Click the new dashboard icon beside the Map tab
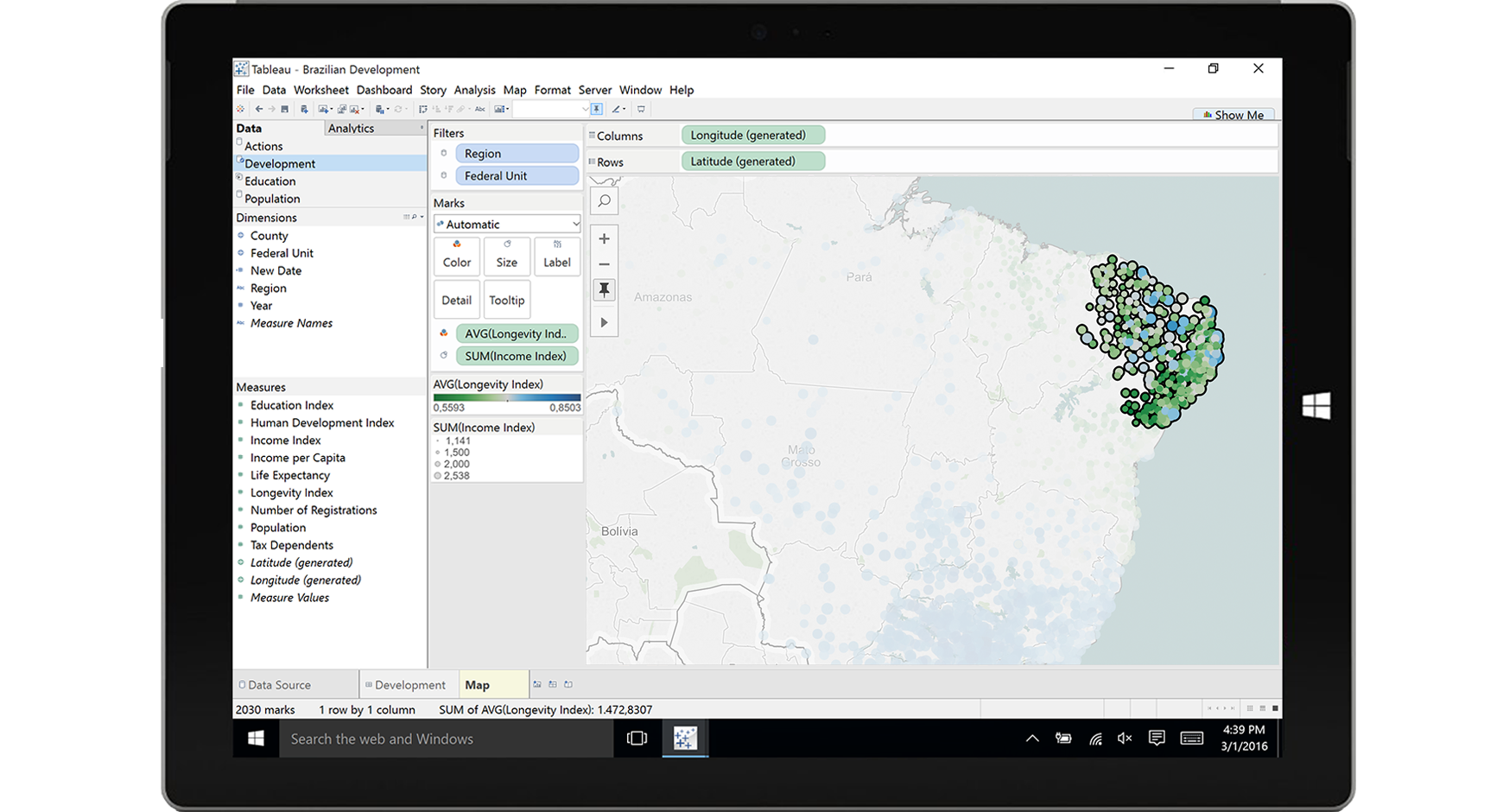This screenshot has width=1503, height=812. point(553,684)
